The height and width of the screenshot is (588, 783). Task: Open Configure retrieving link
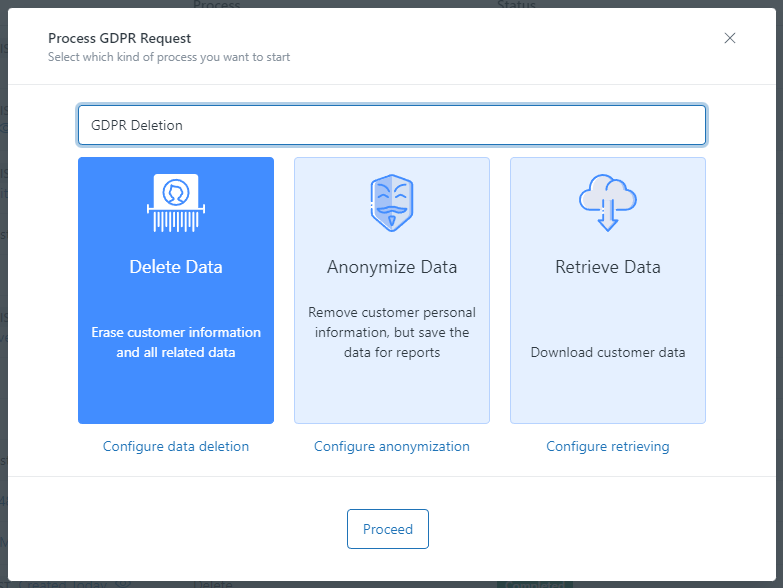(x=608, y=446)
